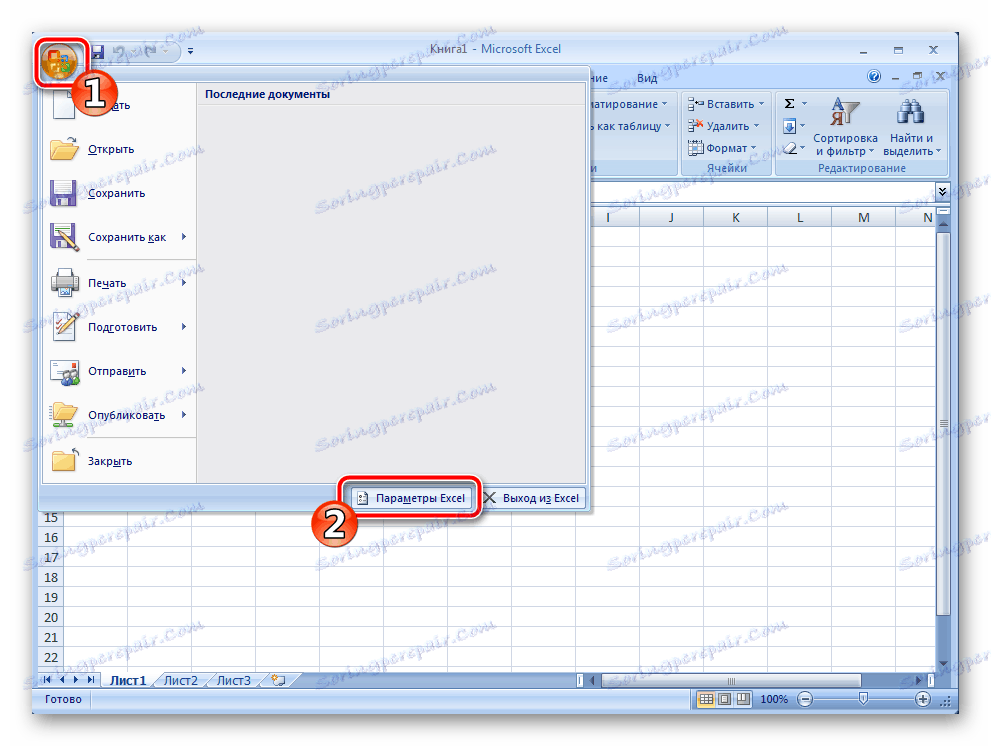
Task: Expand the Сохранить как submenu arrow
Action: click(x=184, y=237)
